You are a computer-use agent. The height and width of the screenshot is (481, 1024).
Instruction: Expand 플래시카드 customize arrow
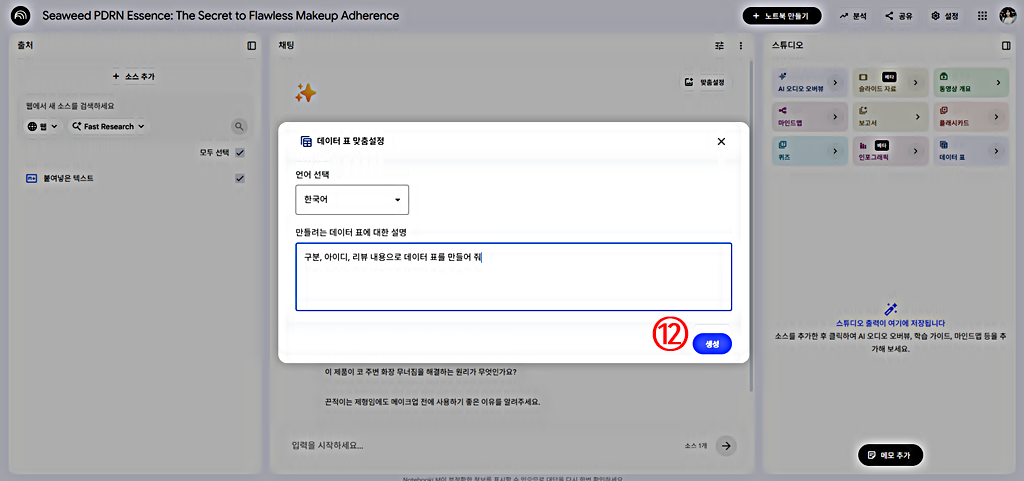click(x=997, y=117)
